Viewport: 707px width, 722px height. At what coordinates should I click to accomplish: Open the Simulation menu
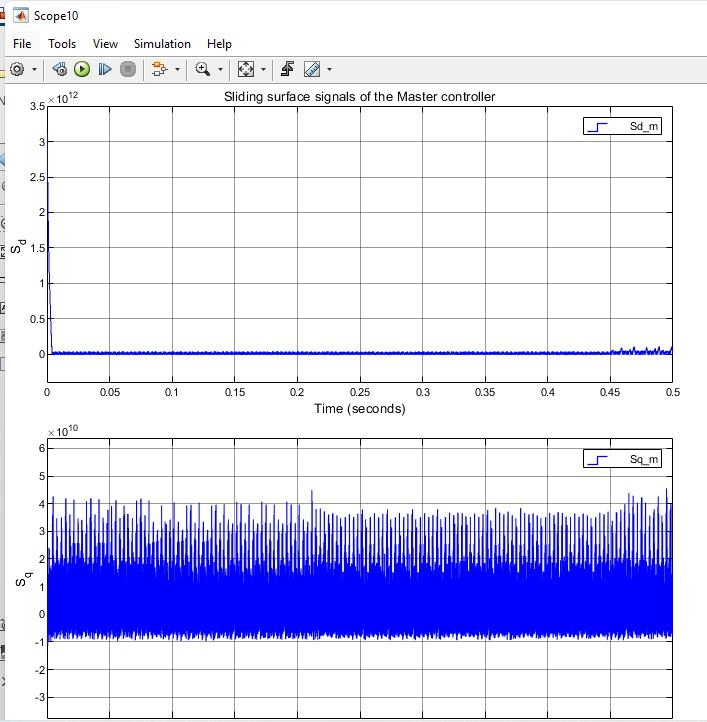(162, 44)
